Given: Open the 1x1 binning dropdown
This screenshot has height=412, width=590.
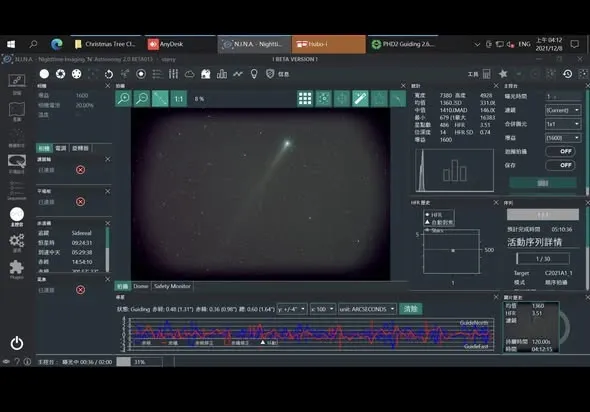Looking at the screenshot, I should (x=563, y=124).
